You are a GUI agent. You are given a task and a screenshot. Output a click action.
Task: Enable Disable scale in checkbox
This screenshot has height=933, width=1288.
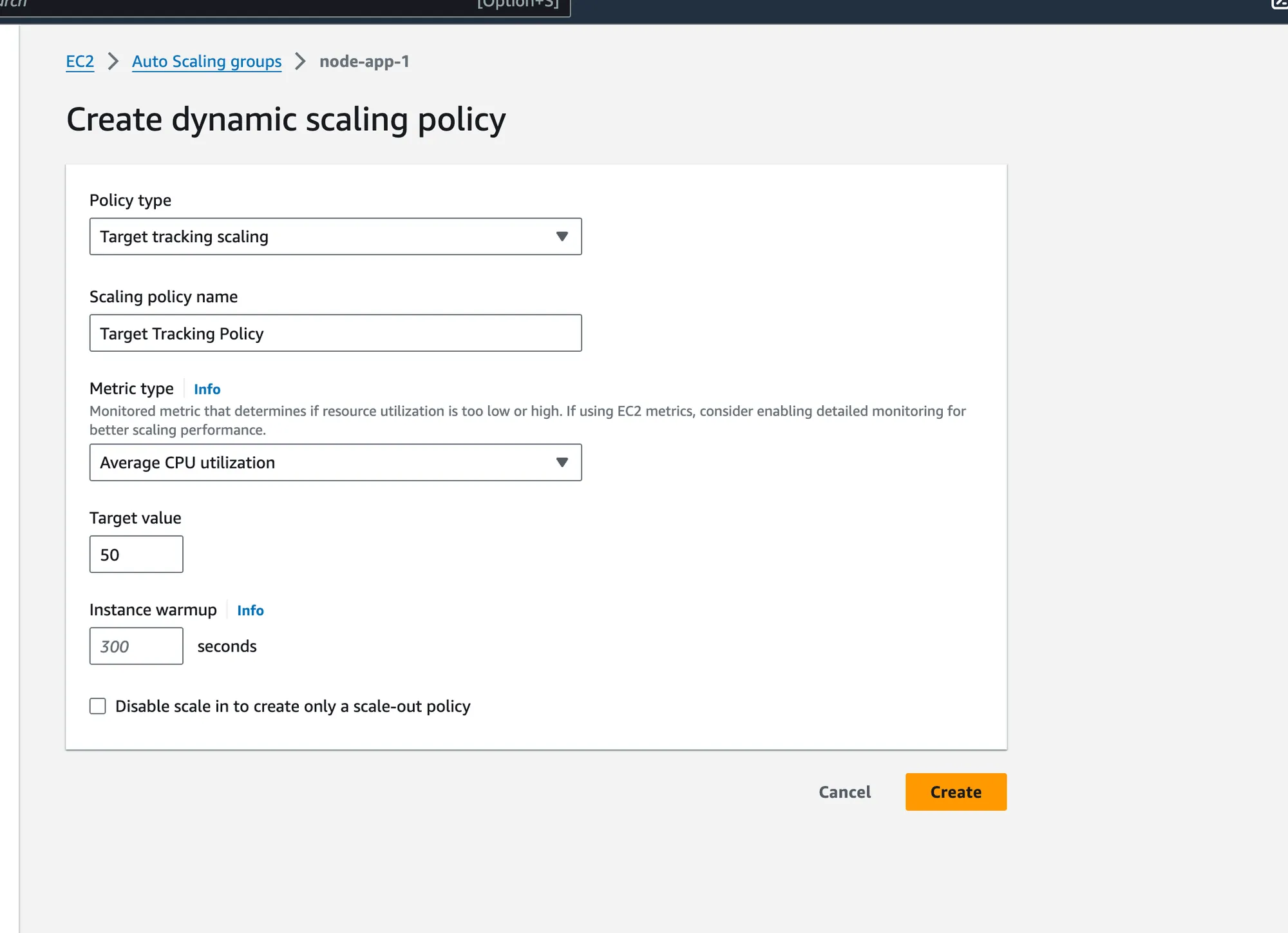click(x=98, y=706)
